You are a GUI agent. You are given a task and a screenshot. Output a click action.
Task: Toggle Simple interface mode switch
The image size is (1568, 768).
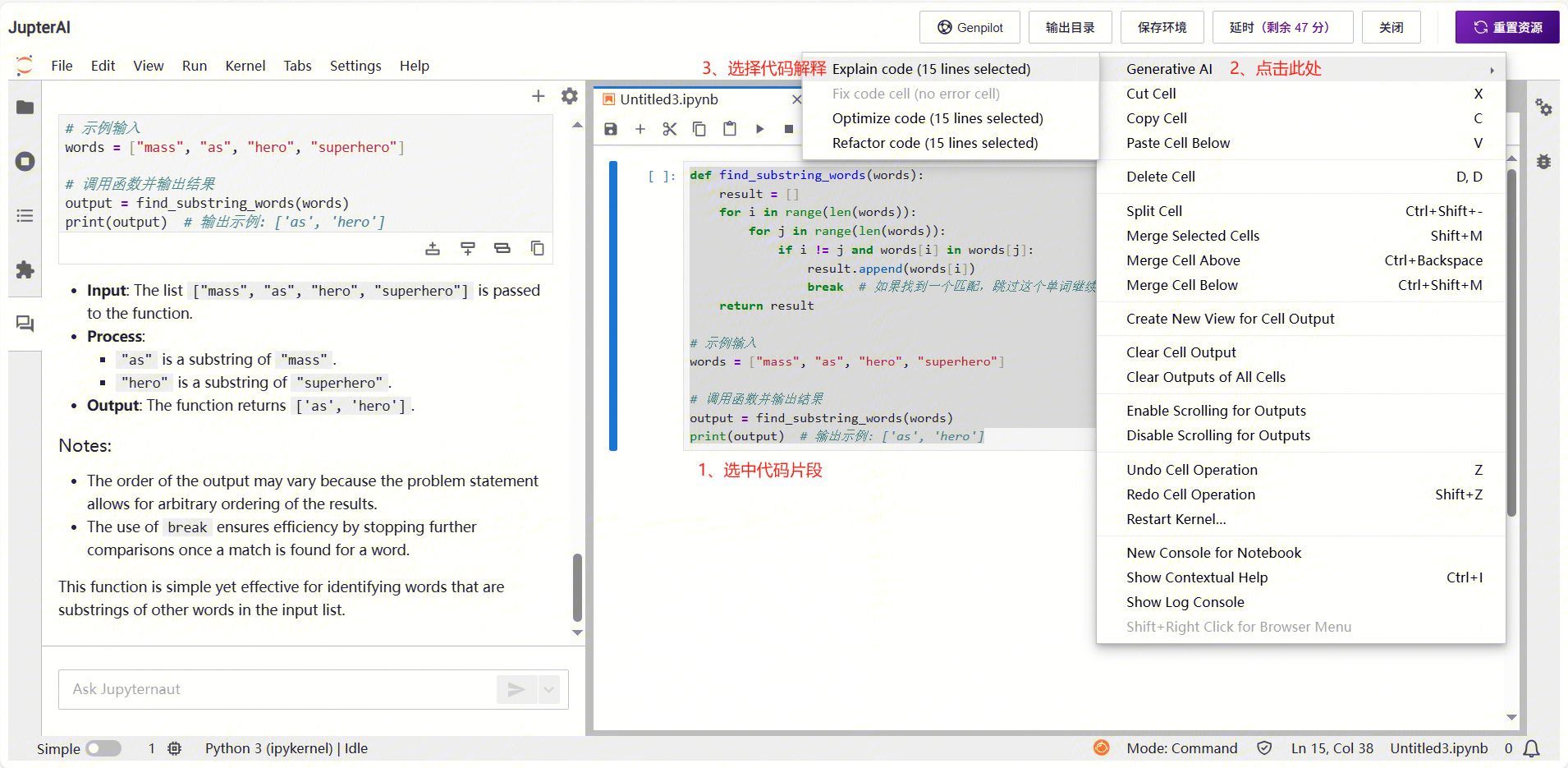click(x=103, y=748)
